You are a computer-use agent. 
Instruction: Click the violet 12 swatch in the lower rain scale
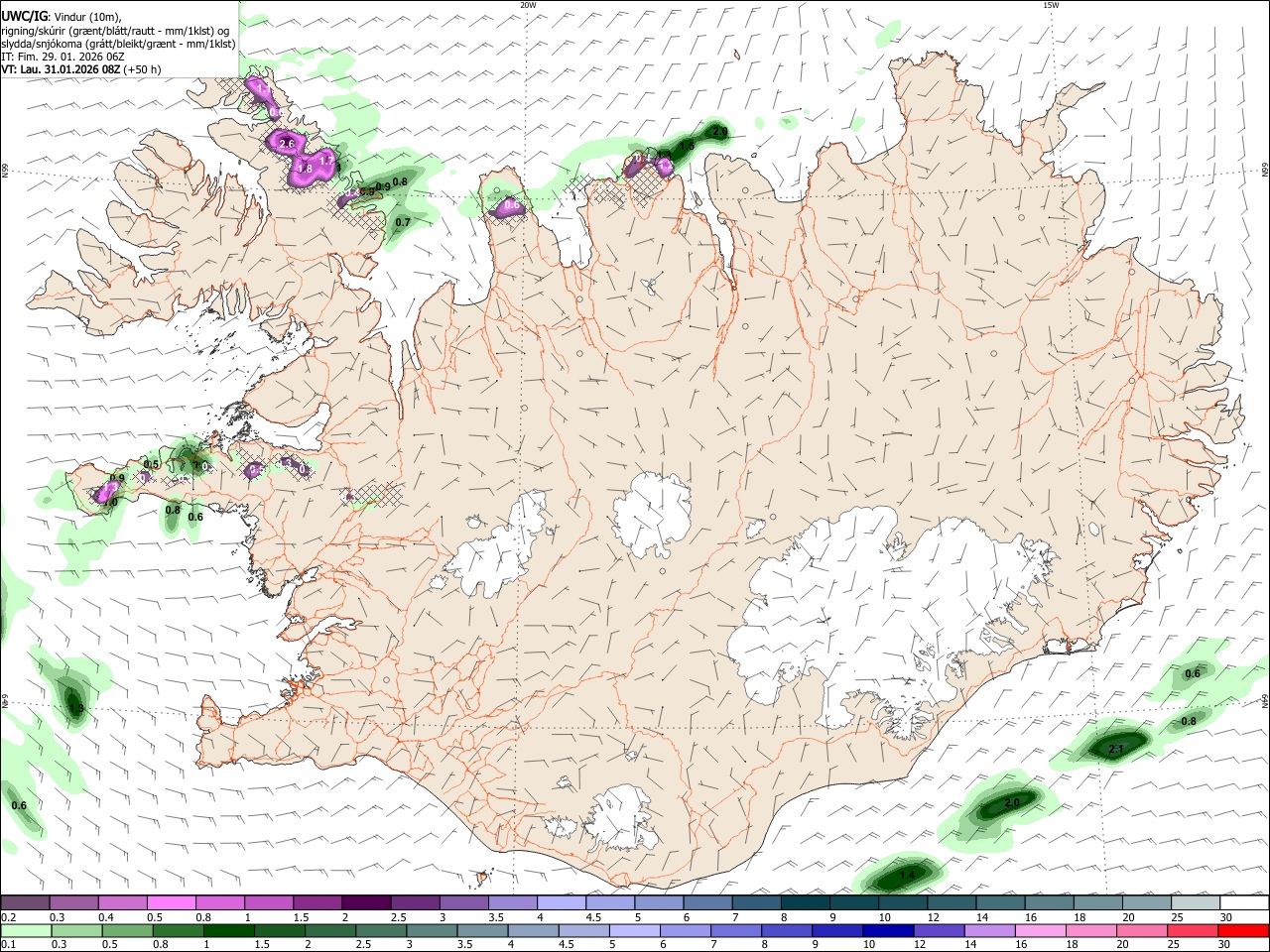tap(939, 930)
